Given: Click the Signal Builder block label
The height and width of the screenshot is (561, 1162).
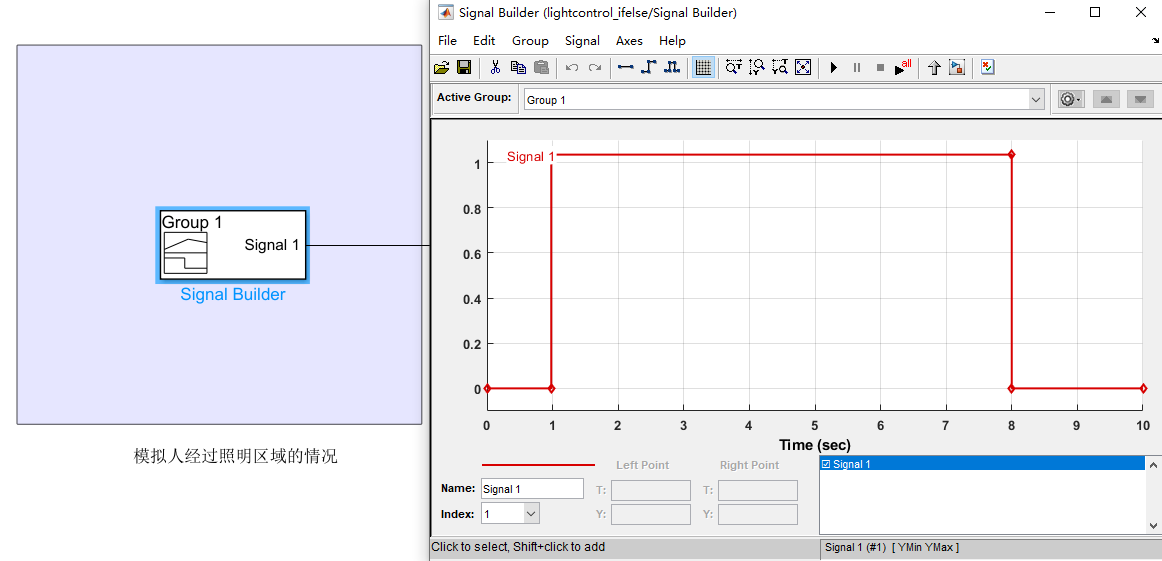Looking at the screenshot, I should pyautogui.click(x=233, y=295).
